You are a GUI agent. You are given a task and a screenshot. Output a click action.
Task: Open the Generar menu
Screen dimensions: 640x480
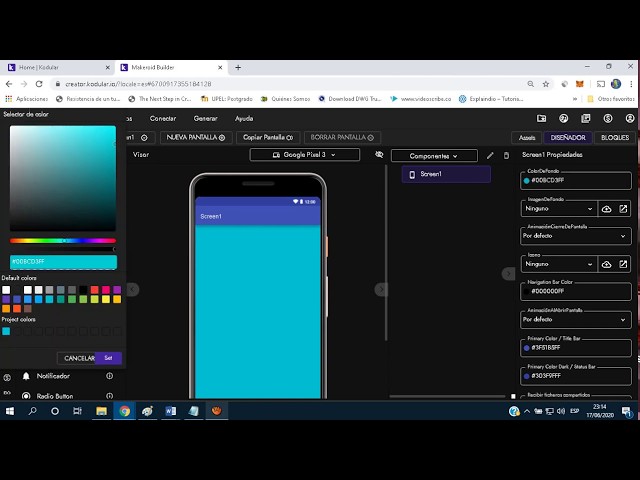[205, 118]
